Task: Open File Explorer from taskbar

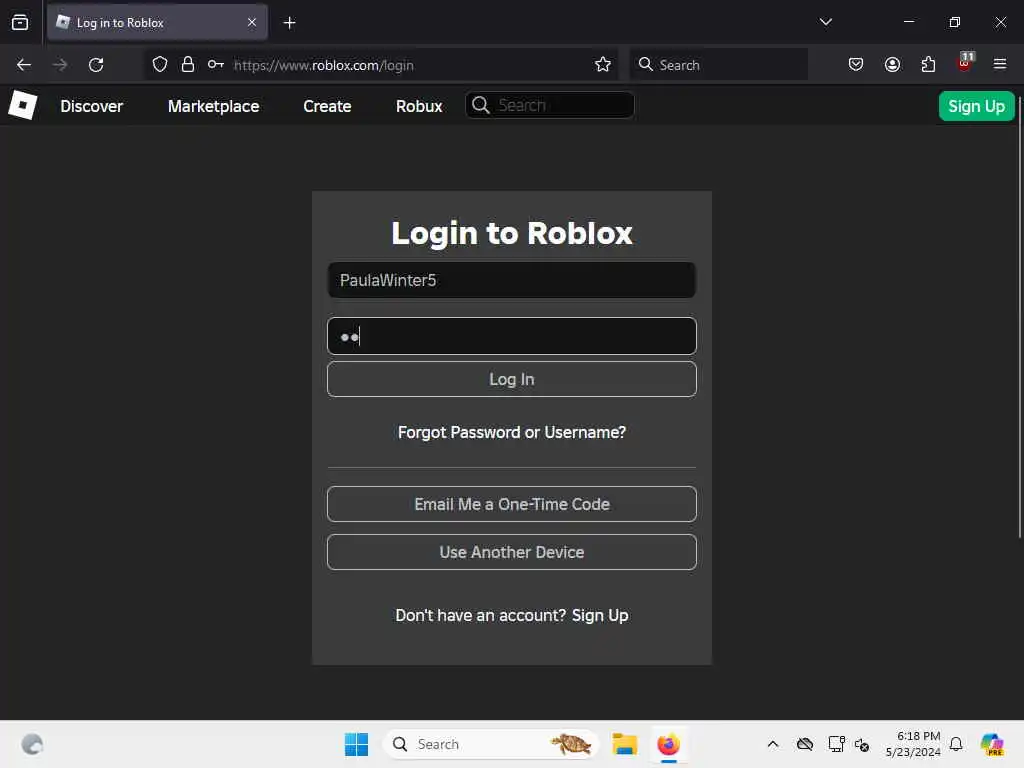Action: (624, 744)
